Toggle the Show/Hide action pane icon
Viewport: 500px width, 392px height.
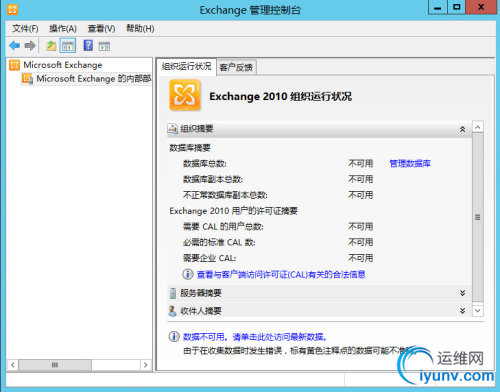pyautogui.click(x=104, y=46)
